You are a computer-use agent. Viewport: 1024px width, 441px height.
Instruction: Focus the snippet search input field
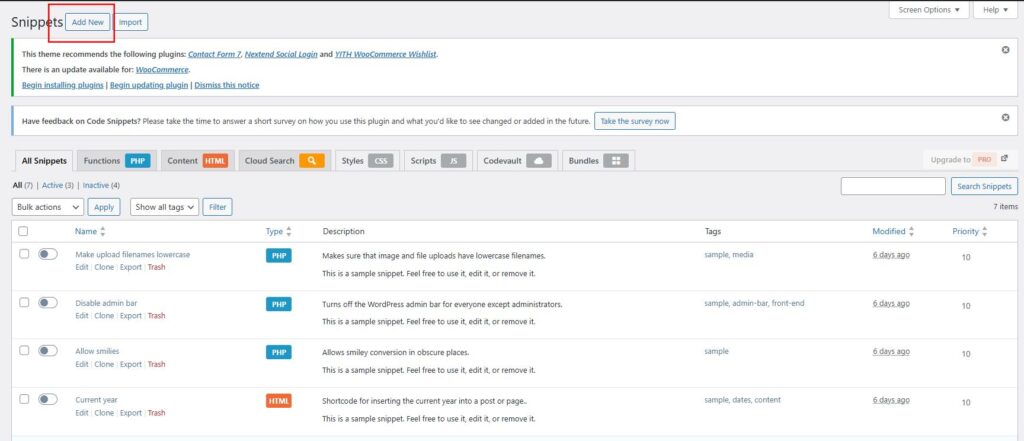click(x=893, y=186)
